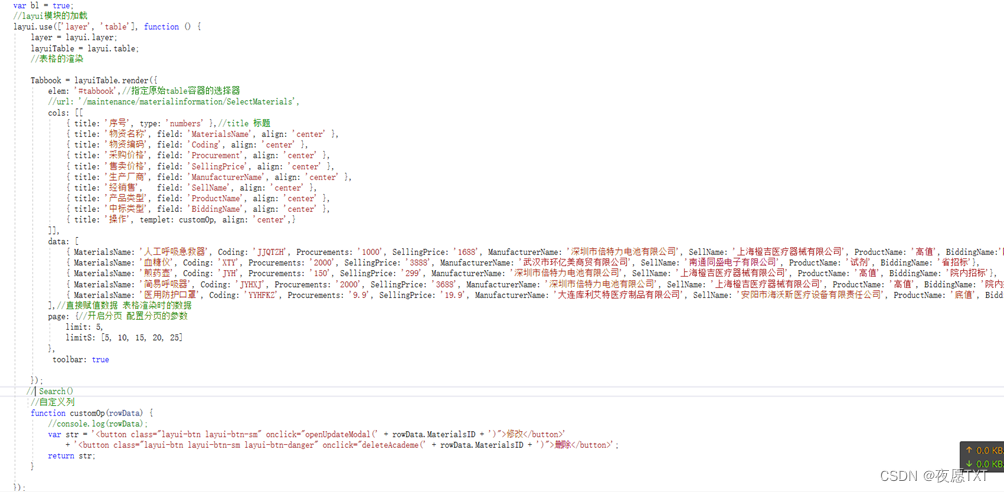Click the 'limitS: [5, 10, 15, 20, 25]' line
1004x492 pixels.
pyautogui.click(x=126, y=338)
